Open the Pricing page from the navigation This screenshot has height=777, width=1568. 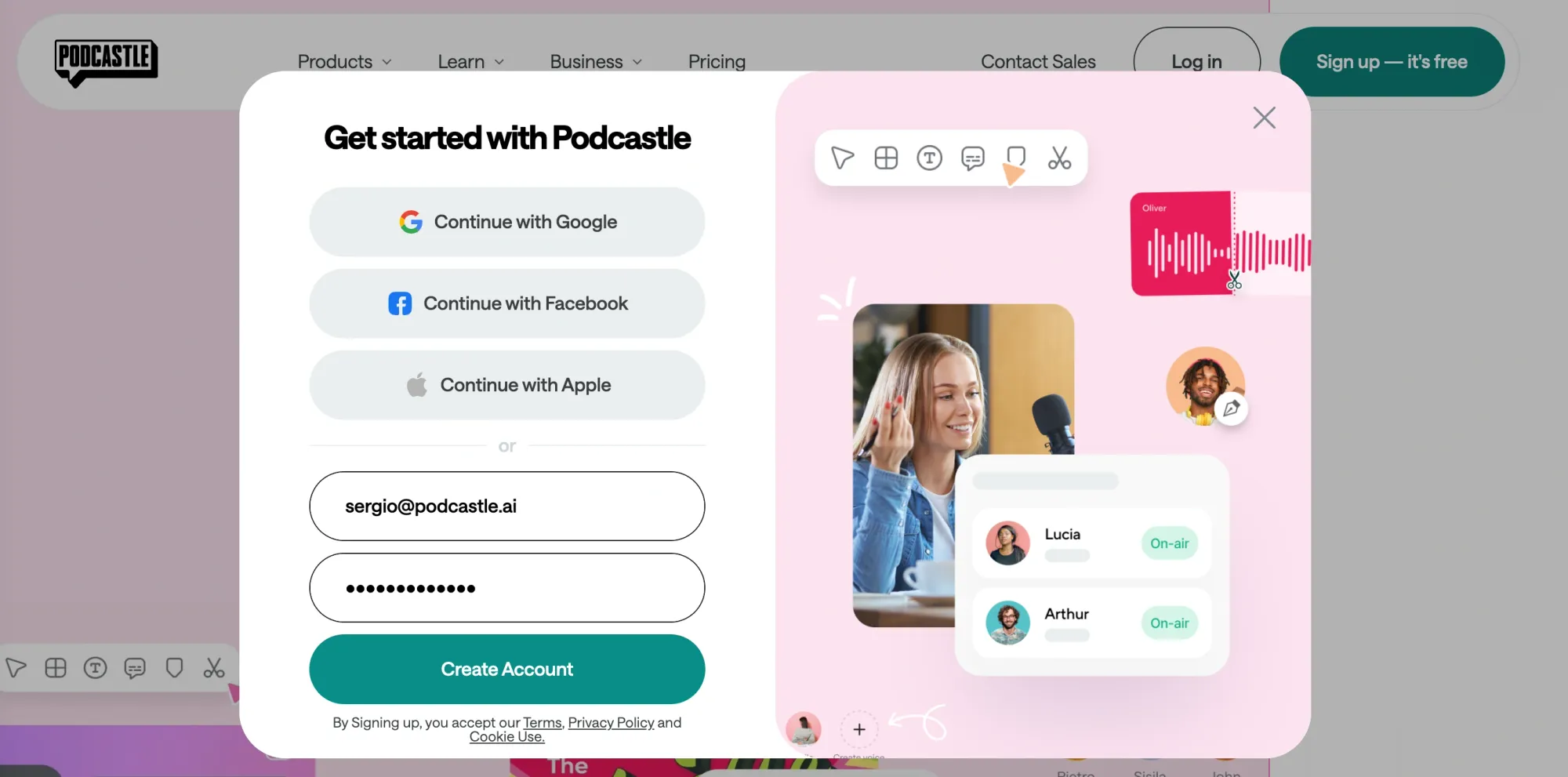coord(717,61)
